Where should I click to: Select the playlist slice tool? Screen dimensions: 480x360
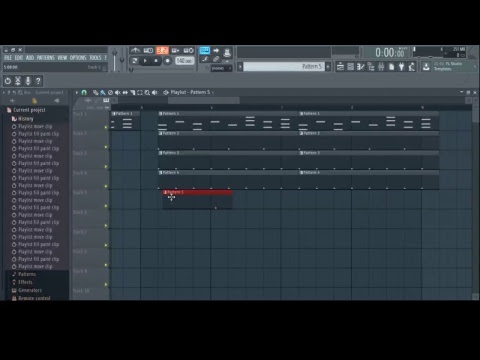132,92
